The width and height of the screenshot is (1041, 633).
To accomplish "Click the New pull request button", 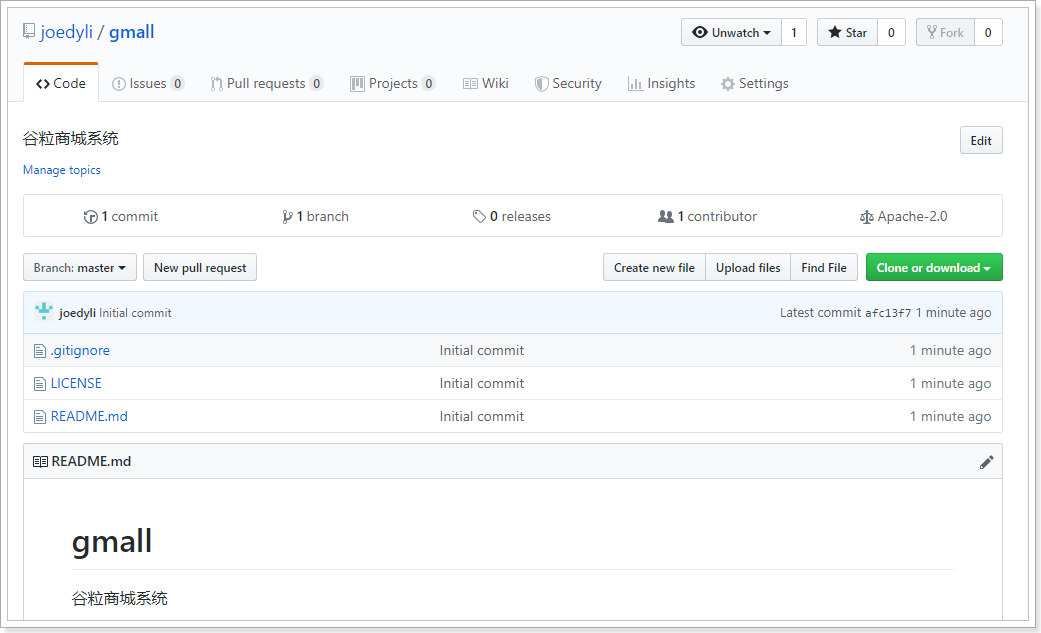I will click(200, 268).
